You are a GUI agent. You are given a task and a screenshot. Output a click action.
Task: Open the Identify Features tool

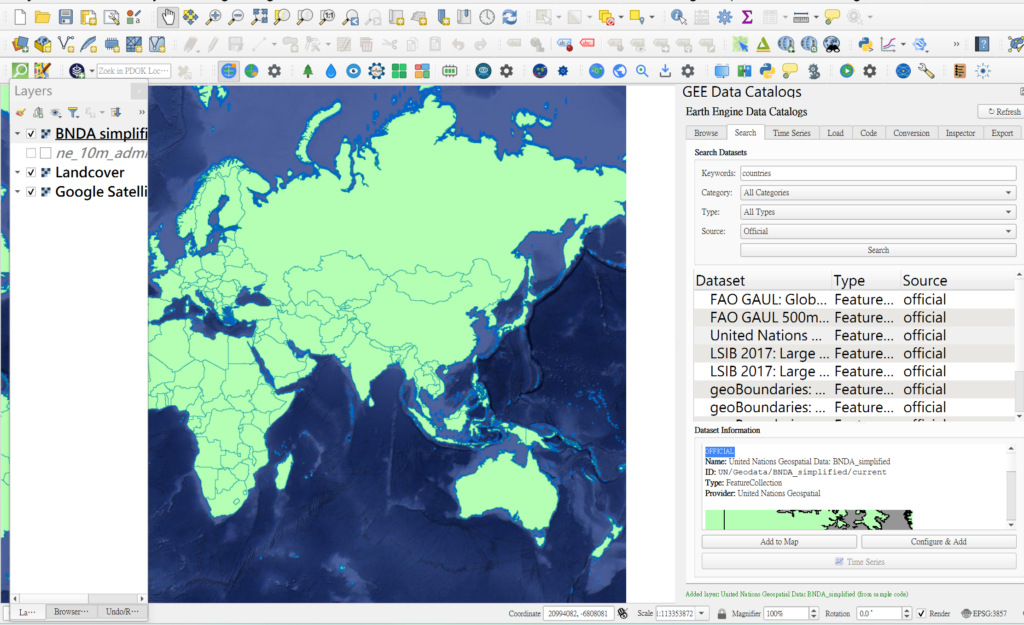(x=679, y=17)
